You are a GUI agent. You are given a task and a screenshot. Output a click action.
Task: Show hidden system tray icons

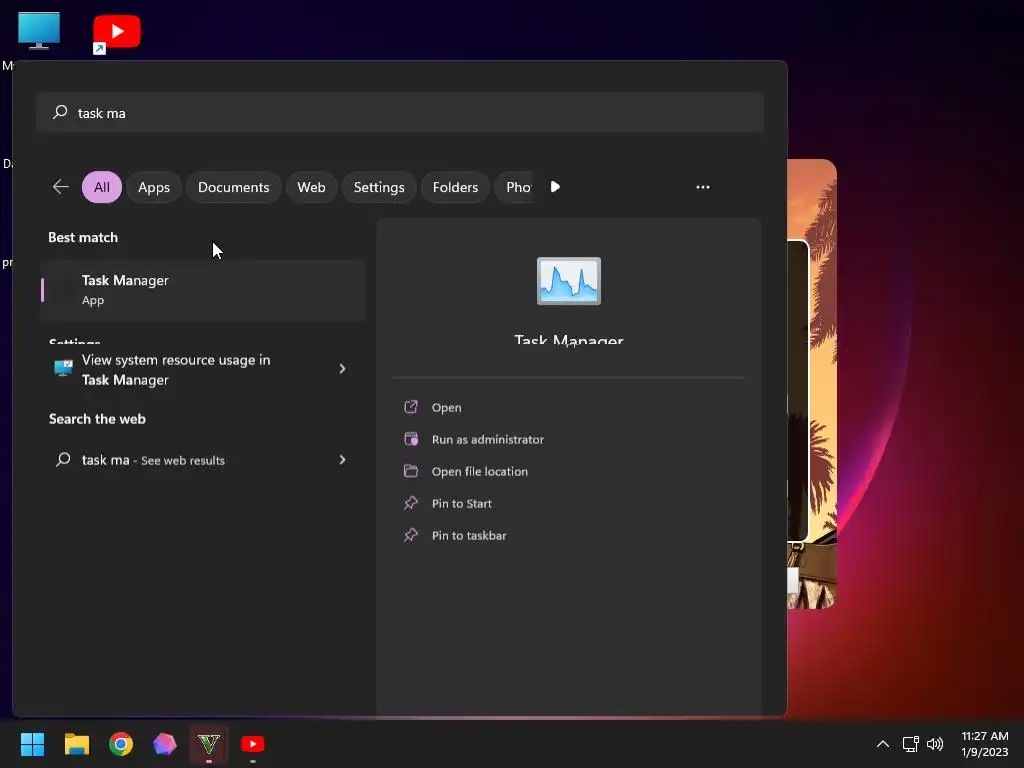(882, 744)
